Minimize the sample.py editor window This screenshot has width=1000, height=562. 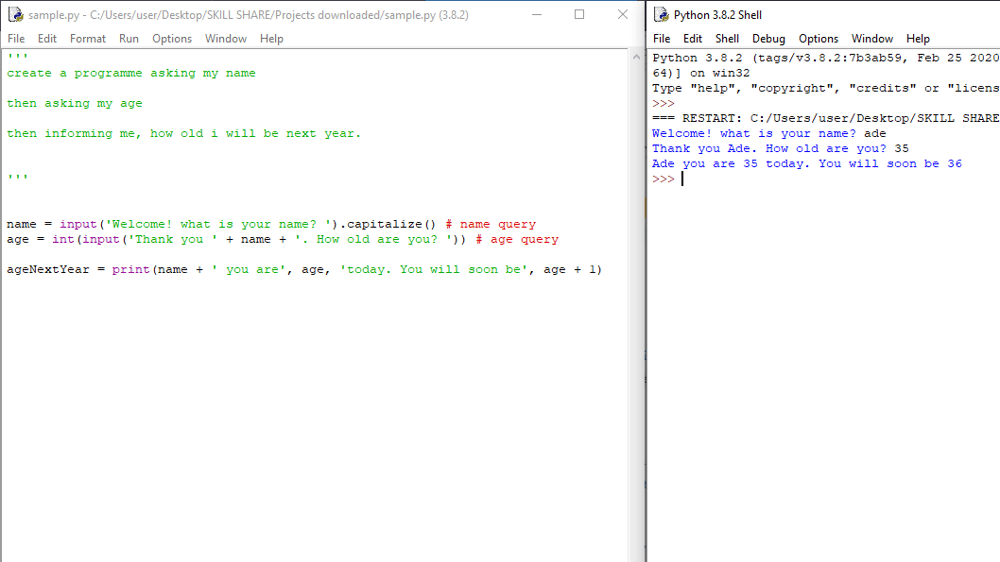click(x=537, y=15)
